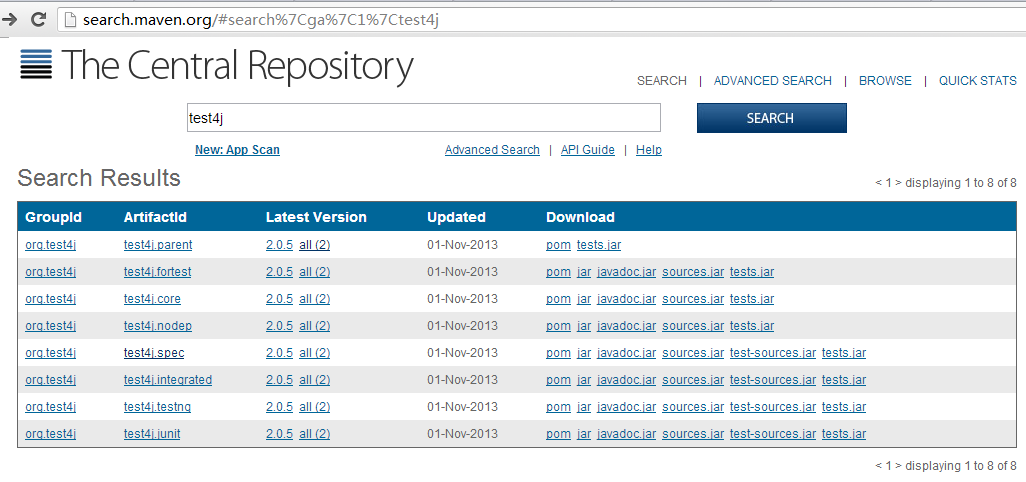
Task: Download test-sources.jar for test4j.junit
Action: coord(773,434)
